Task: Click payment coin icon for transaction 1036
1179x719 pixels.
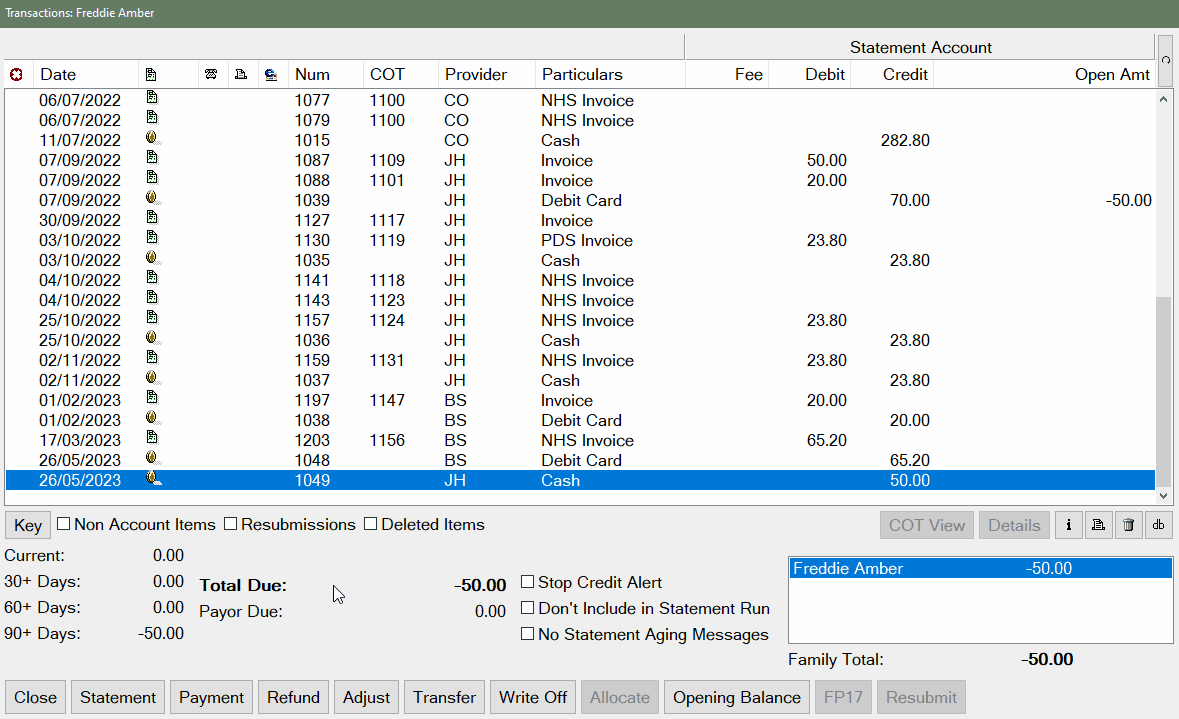Action: pyautogui.click(x=152, y=338)
